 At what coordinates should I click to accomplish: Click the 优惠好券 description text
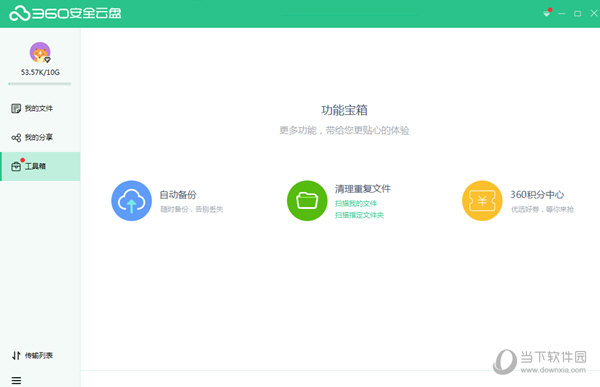click(x=543, y=209)
